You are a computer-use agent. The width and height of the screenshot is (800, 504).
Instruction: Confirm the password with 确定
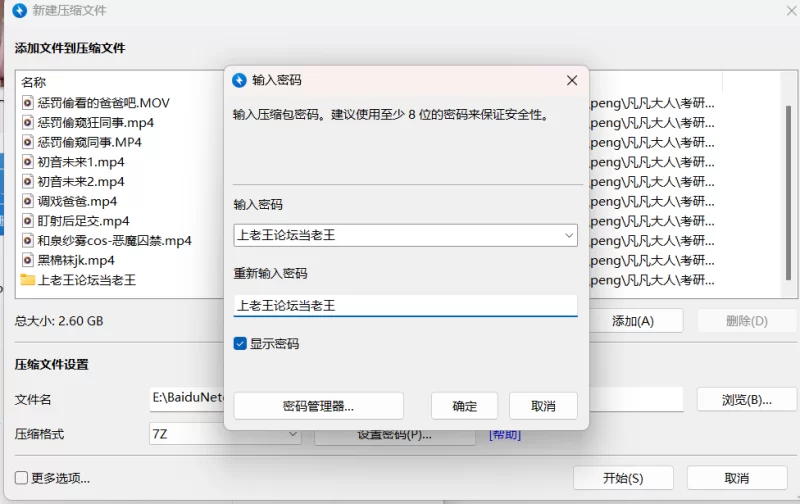(x=464, y=406)
